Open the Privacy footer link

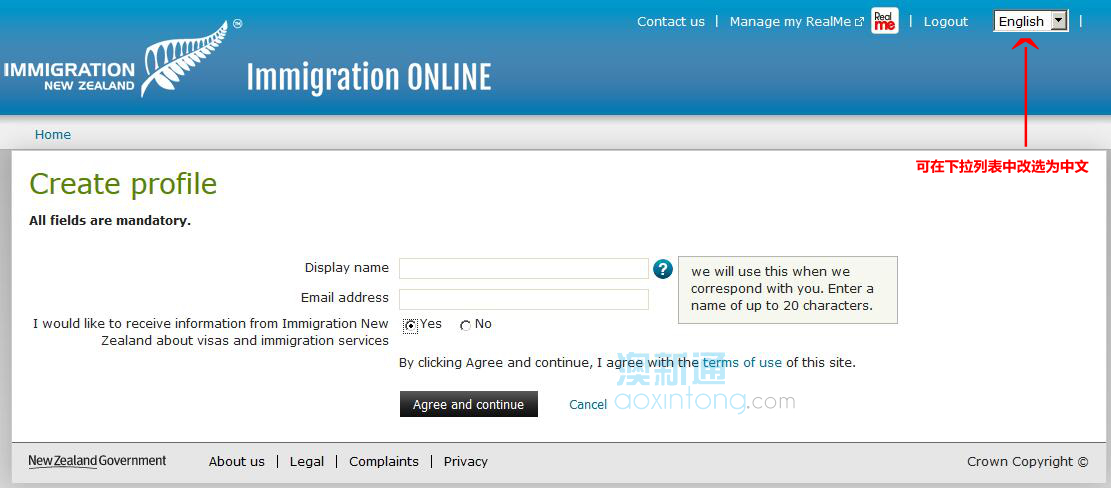click(466, 461)
